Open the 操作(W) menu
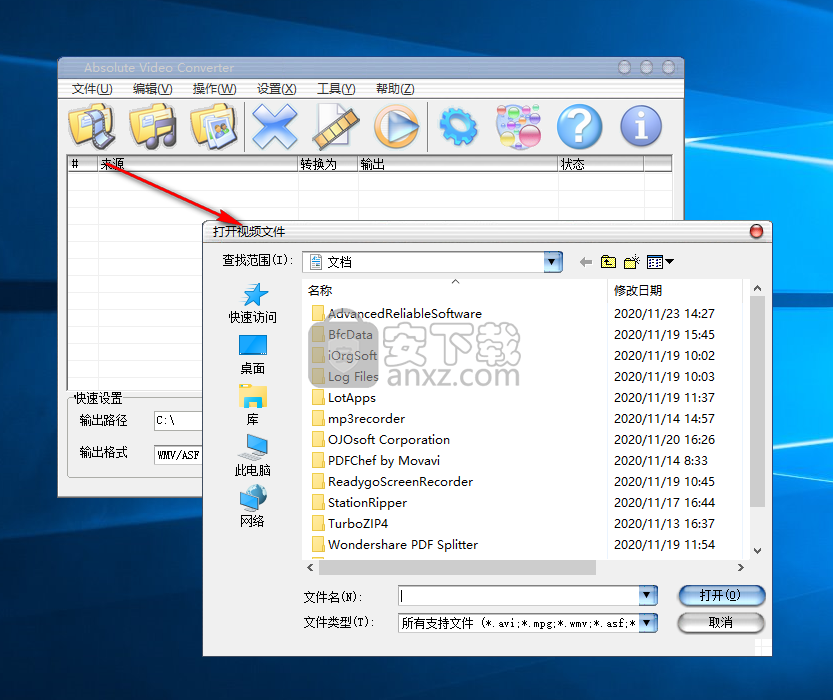 (x=214, y=89)
